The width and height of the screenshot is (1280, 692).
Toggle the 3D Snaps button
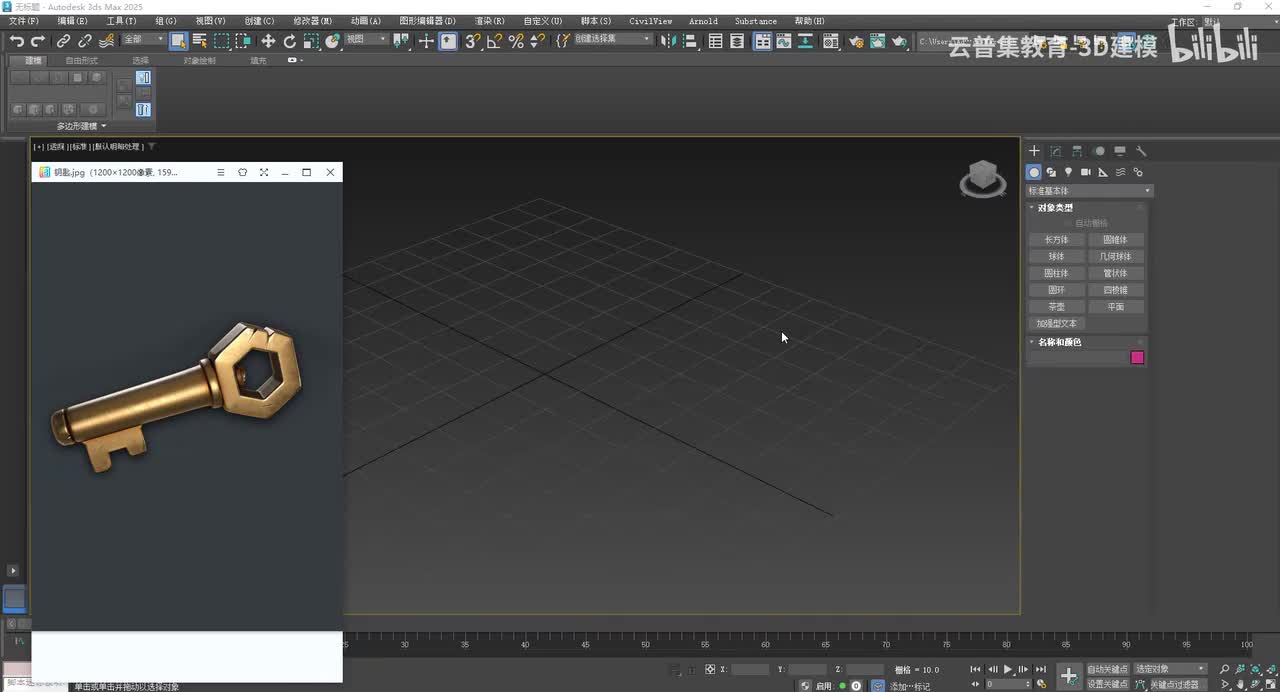(x=472, y=41)
